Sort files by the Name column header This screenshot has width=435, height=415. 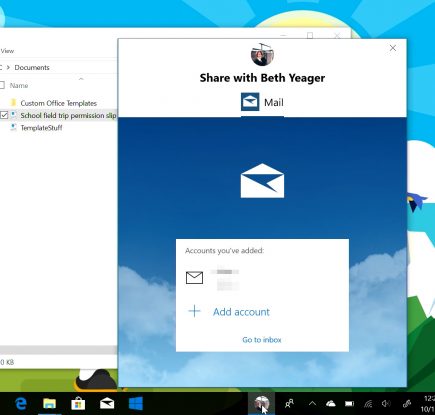pyautogui.click(x=19, y=86)
